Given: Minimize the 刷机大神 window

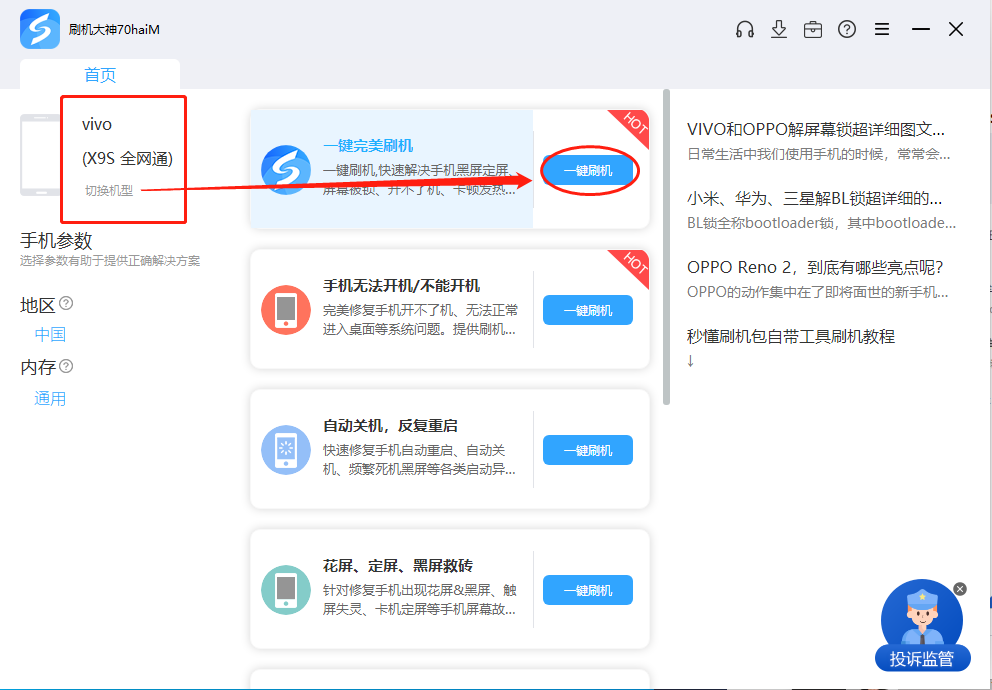Looking at the screenshot, I should tap(921, 30).
